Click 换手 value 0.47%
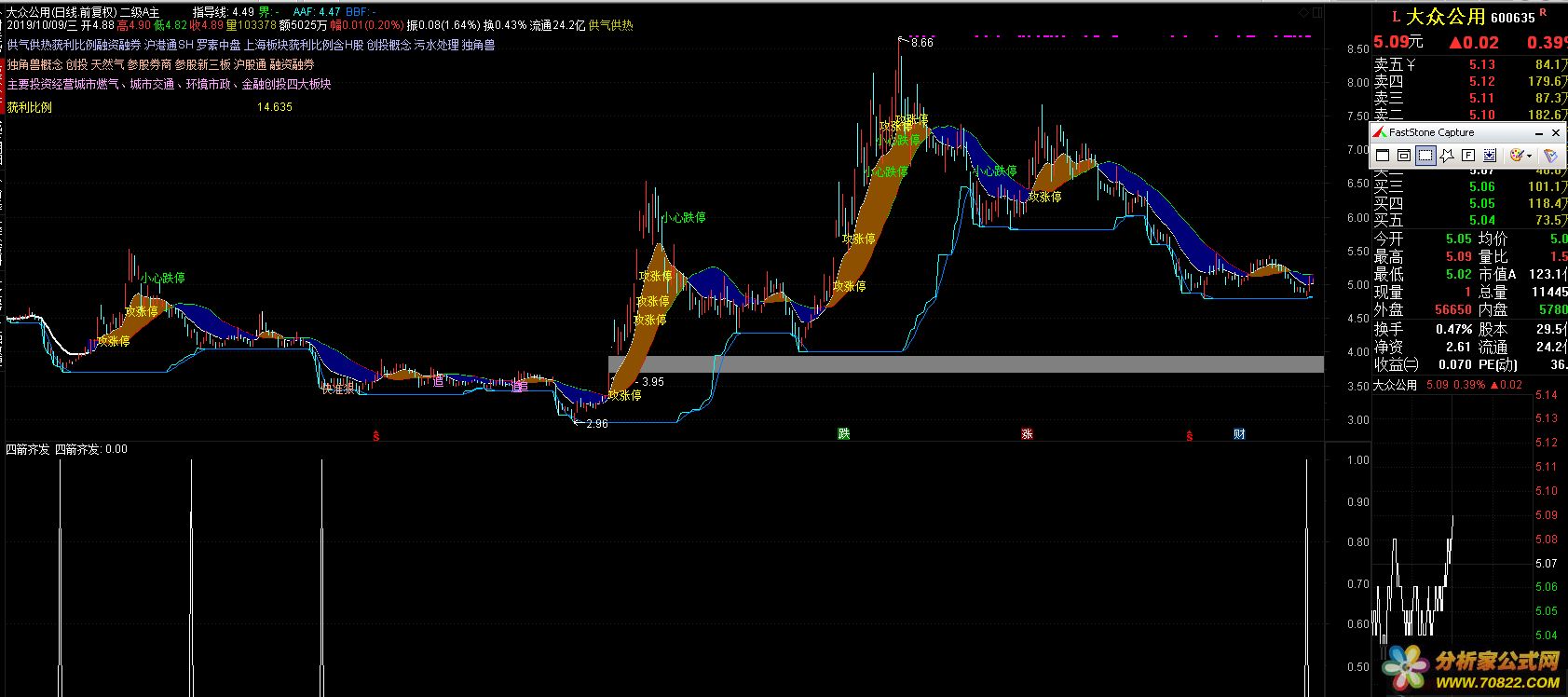Viewport: 1568px width, 697px height. [x=1454, y=329]
